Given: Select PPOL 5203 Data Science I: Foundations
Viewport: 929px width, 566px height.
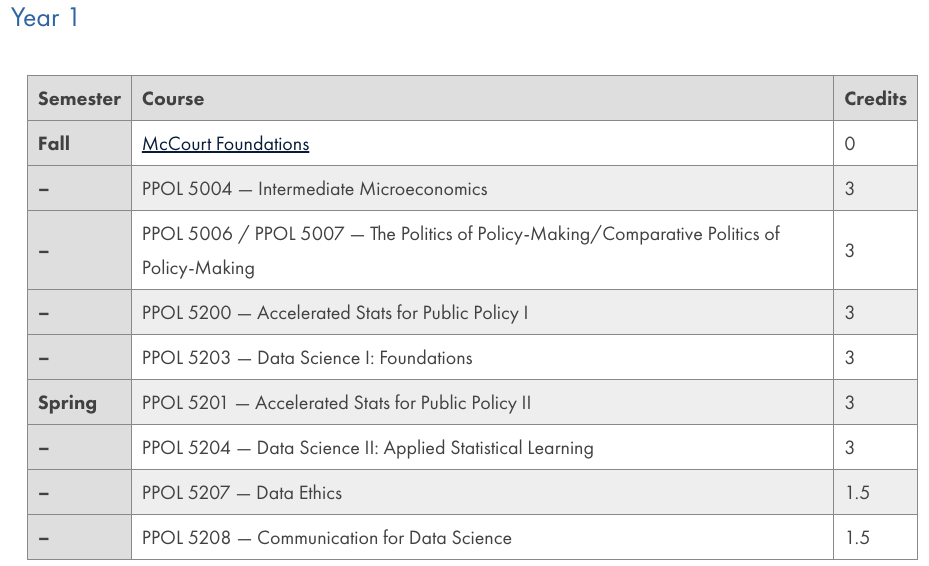Looking at the screenshot, I should coord(307,358).
